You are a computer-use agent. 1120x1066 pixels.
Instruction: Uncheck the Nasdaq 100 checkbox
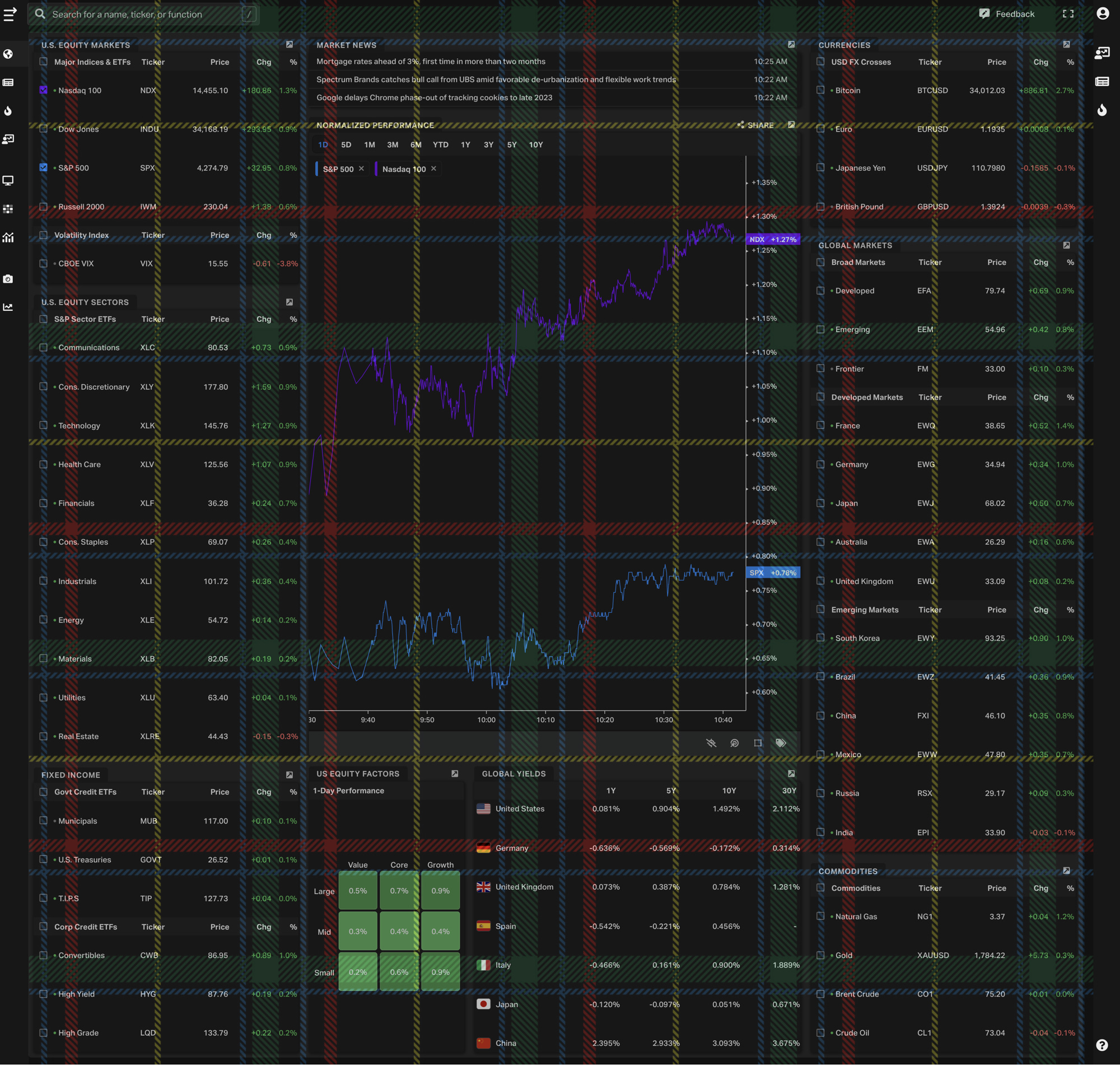(x=44, y=90)
